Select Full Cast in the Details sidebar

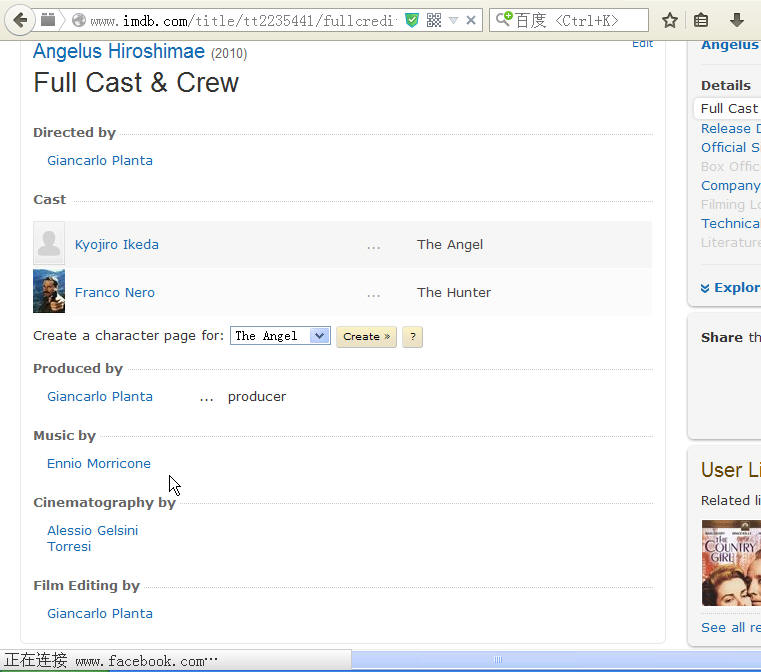pos(729,109)
